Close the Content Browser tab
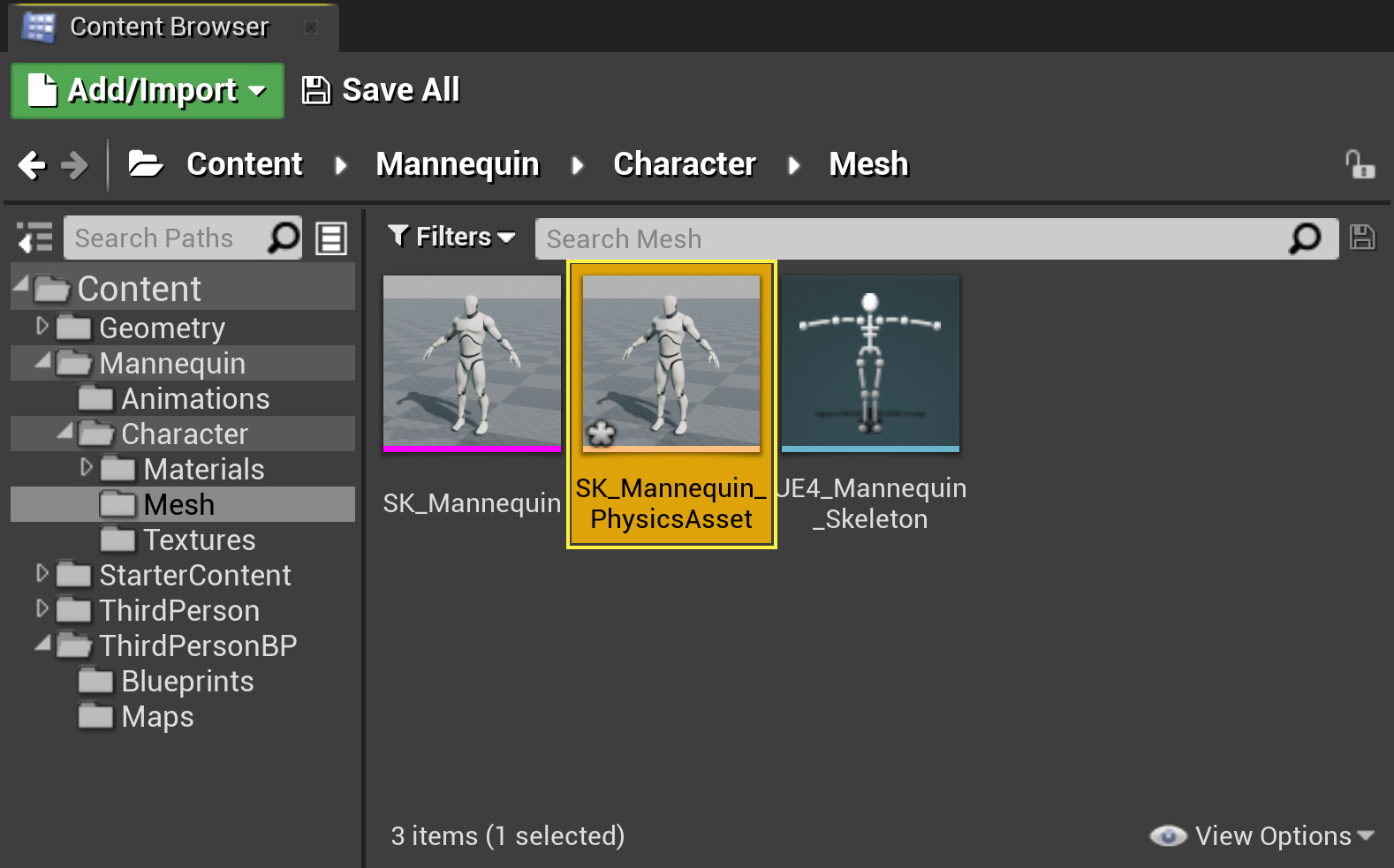The image size is (1394, 868). (311, 27)
